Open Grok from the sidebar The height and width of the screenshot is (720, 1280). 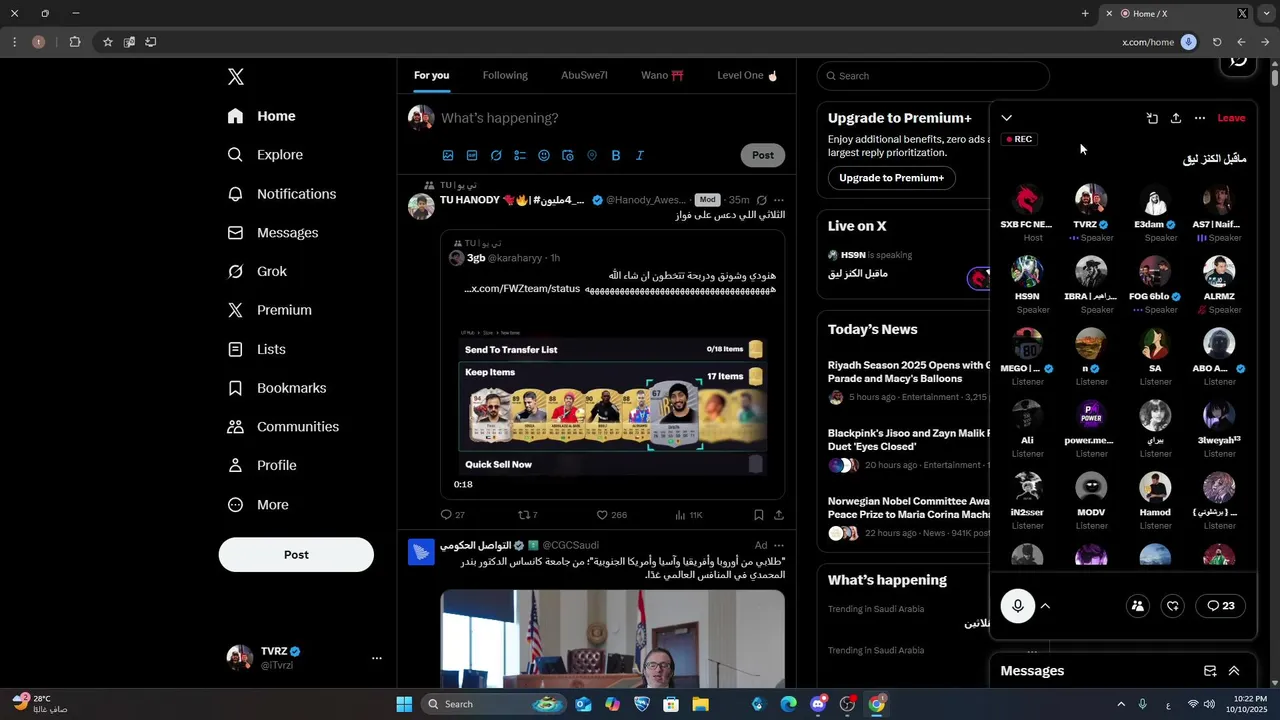(x=258, y=272)
